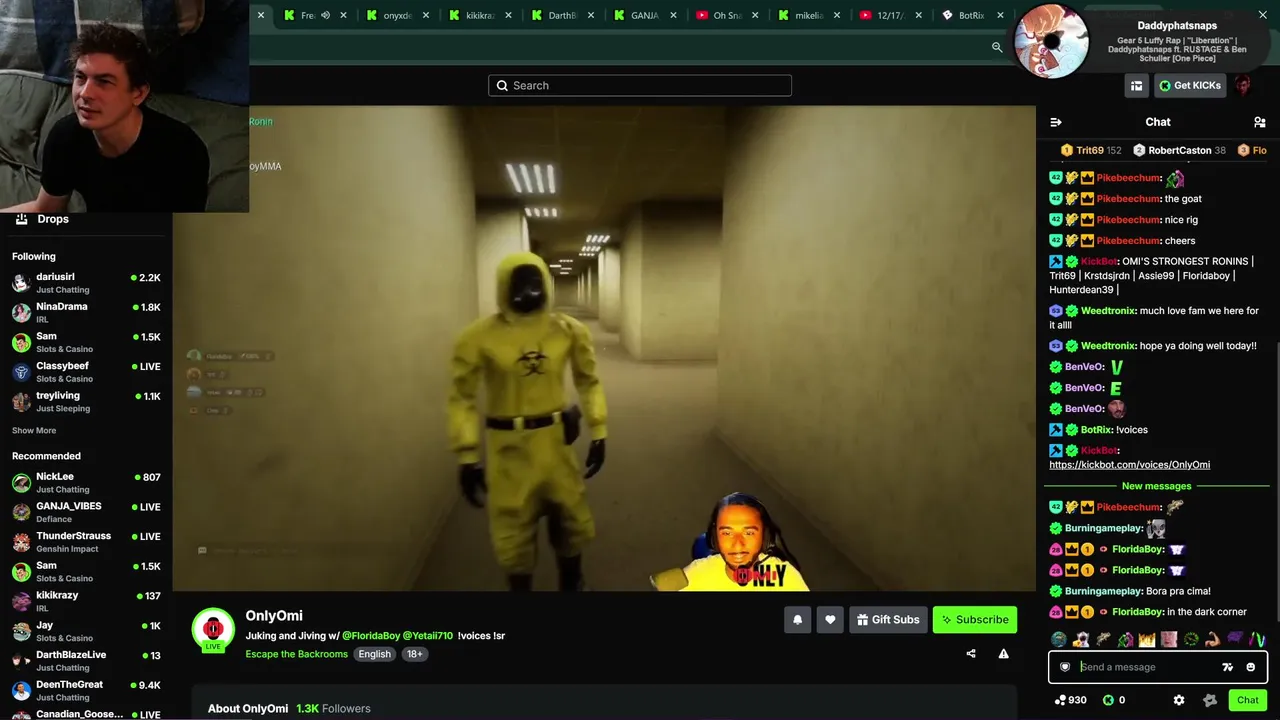Screen dimensions: 1280x720
Task: Open treyliving channel in Following list
Action: coord(86,402)
